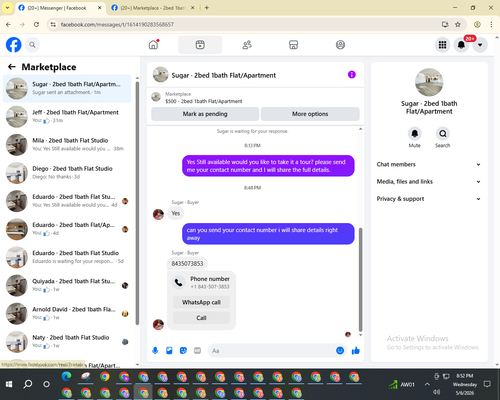
Task: Click More options button
Action: tap(310, 114)
